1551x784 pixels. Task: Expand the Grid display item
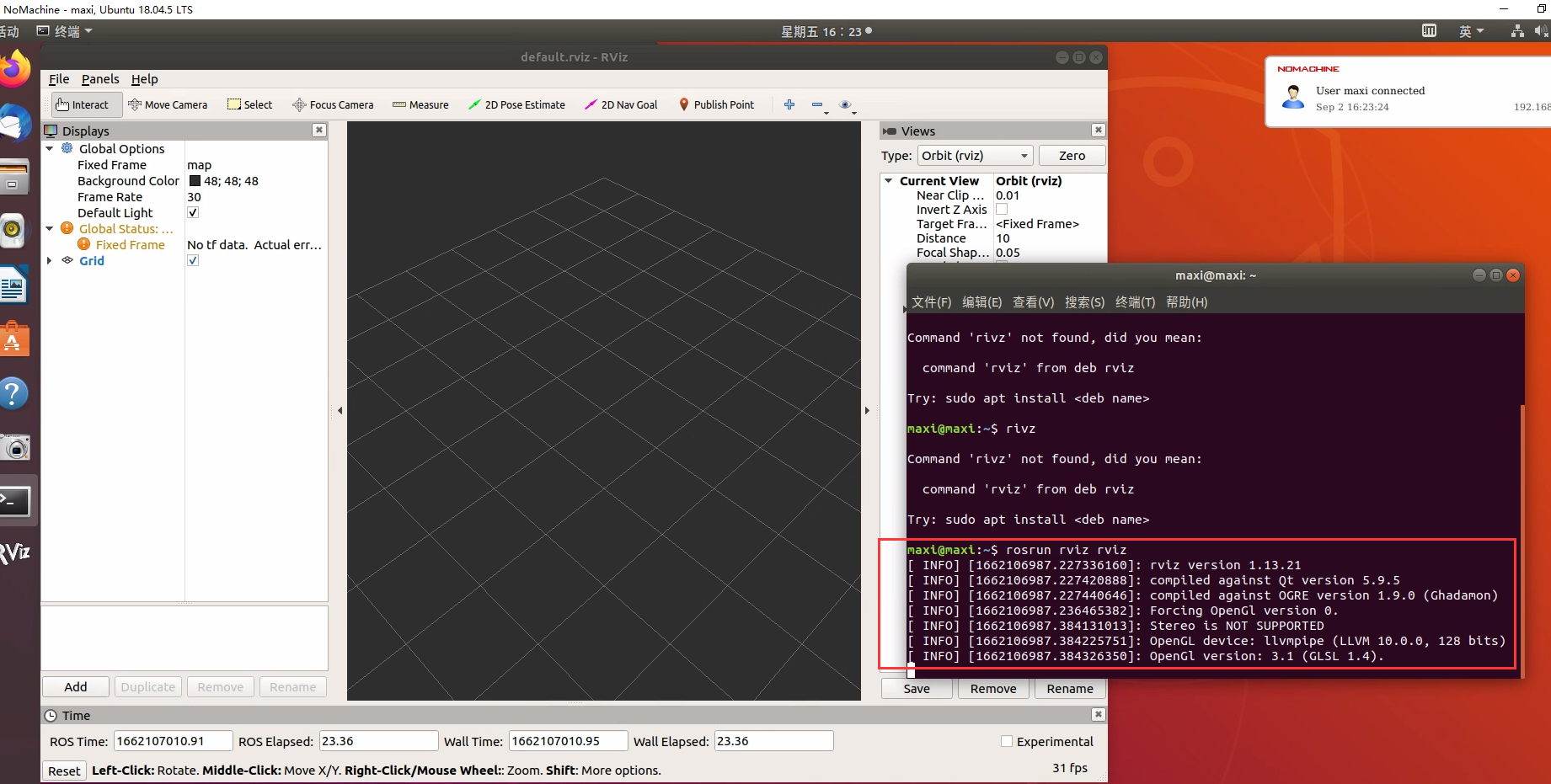[49, 260]
